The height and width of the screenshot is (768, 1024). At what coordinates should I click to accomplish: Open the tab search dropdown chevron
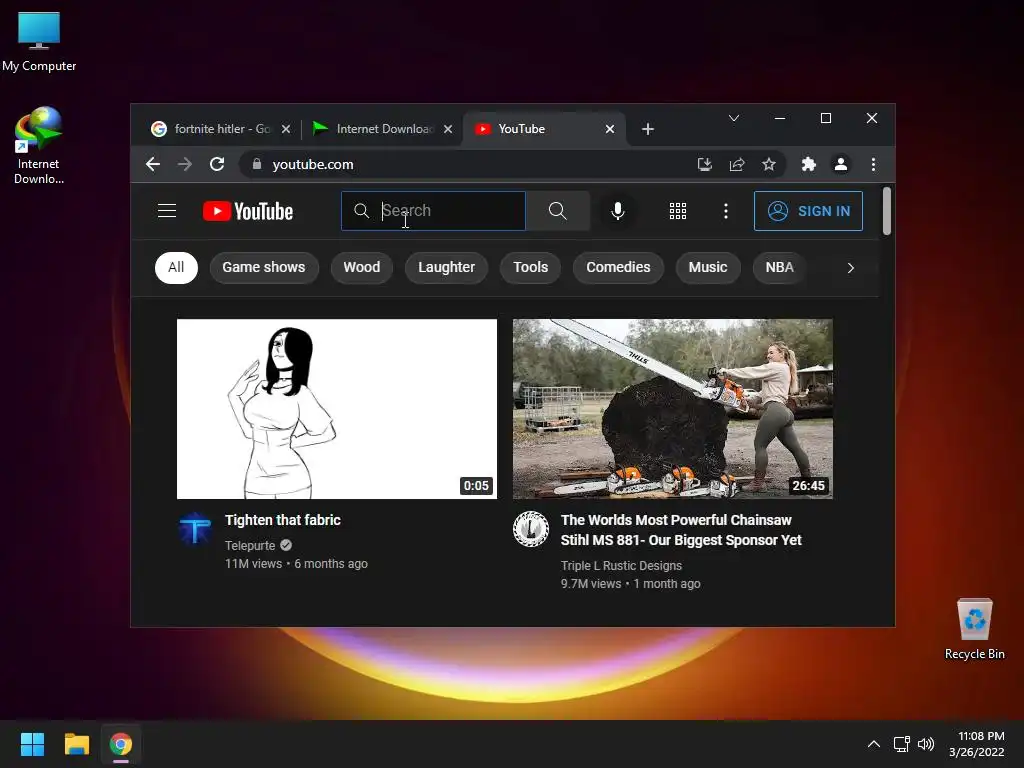pos(734,118)
